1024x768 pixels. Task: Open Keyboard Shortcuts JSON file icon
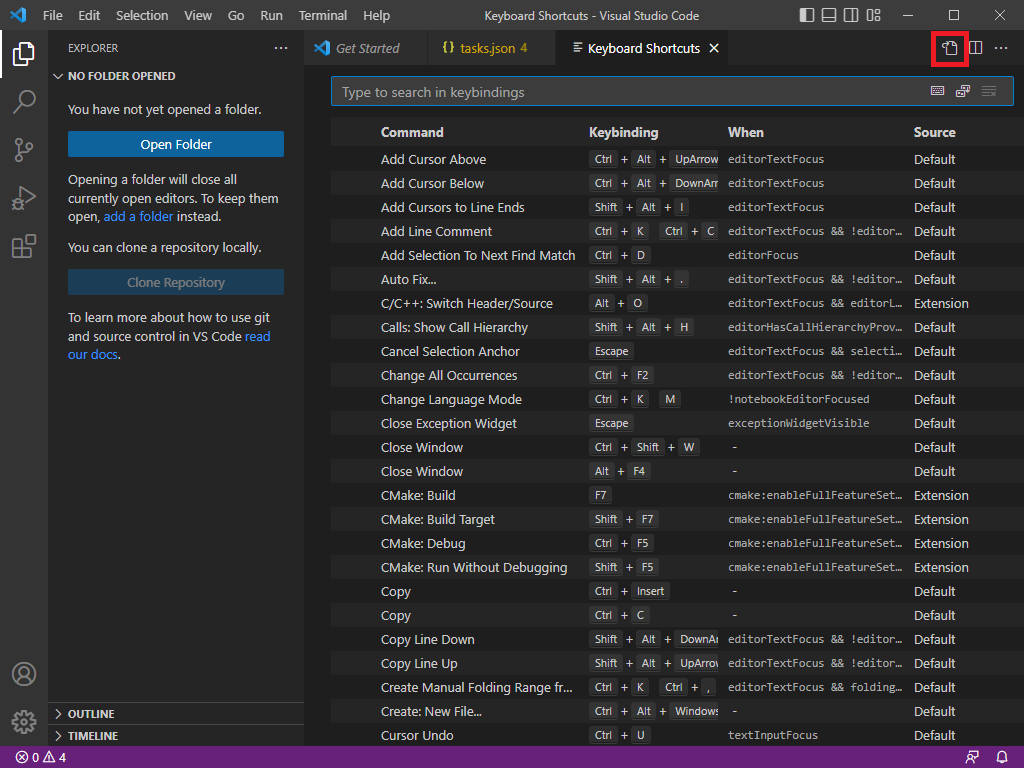click(x=950, y=48)
